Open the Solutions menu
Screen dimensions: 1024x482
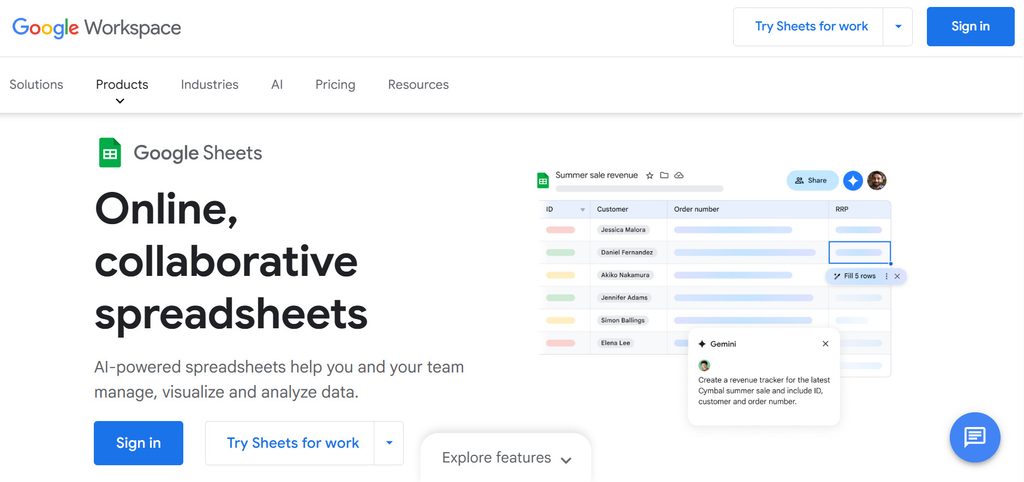(37, 84)
